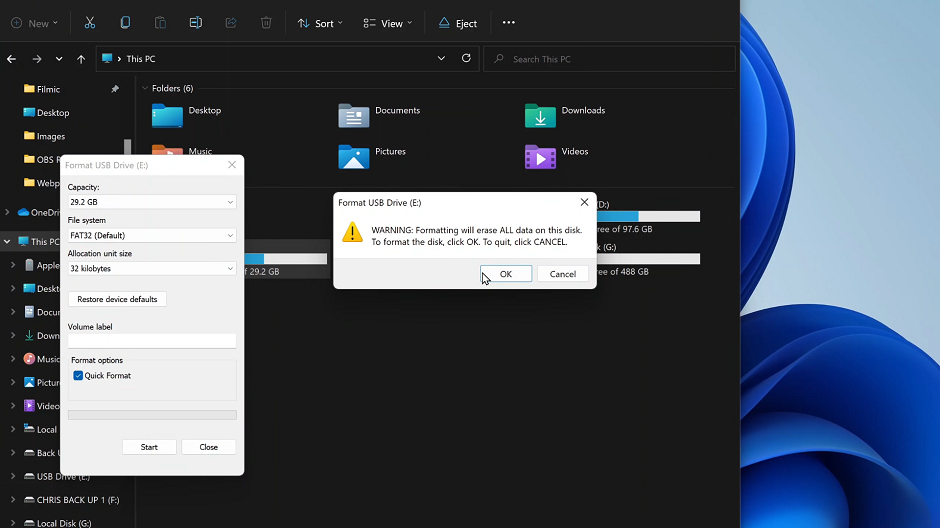Open the Capacity 29.2 GB dropdown
The image size is (940, 528).
(x=152, y=202)
